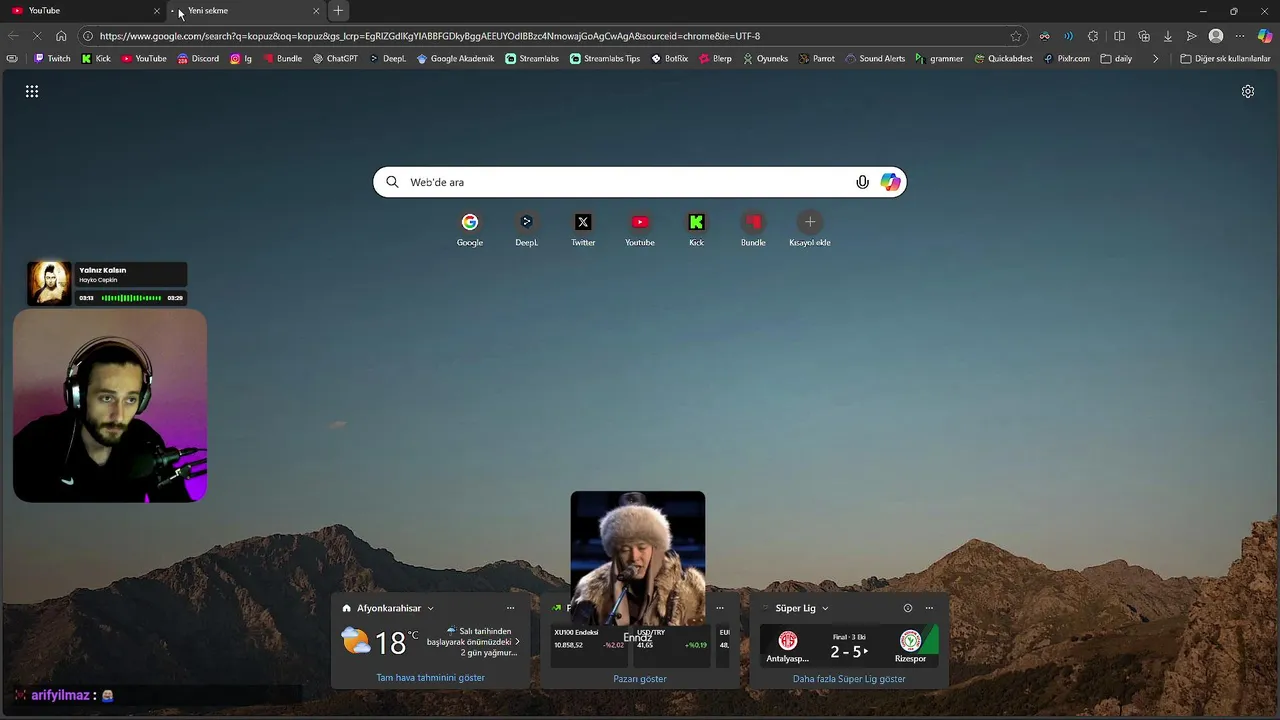
Task: Click the glasses-face extension icon in toolbar
Action: [1044, 36]
